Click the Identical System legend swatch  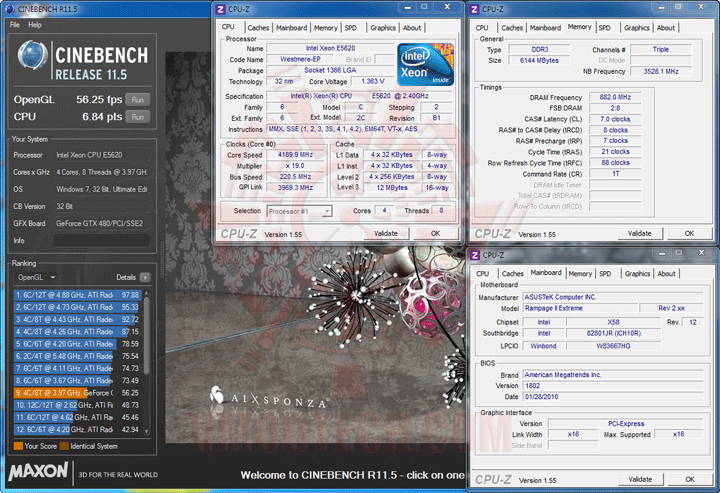tap(64, 446)
